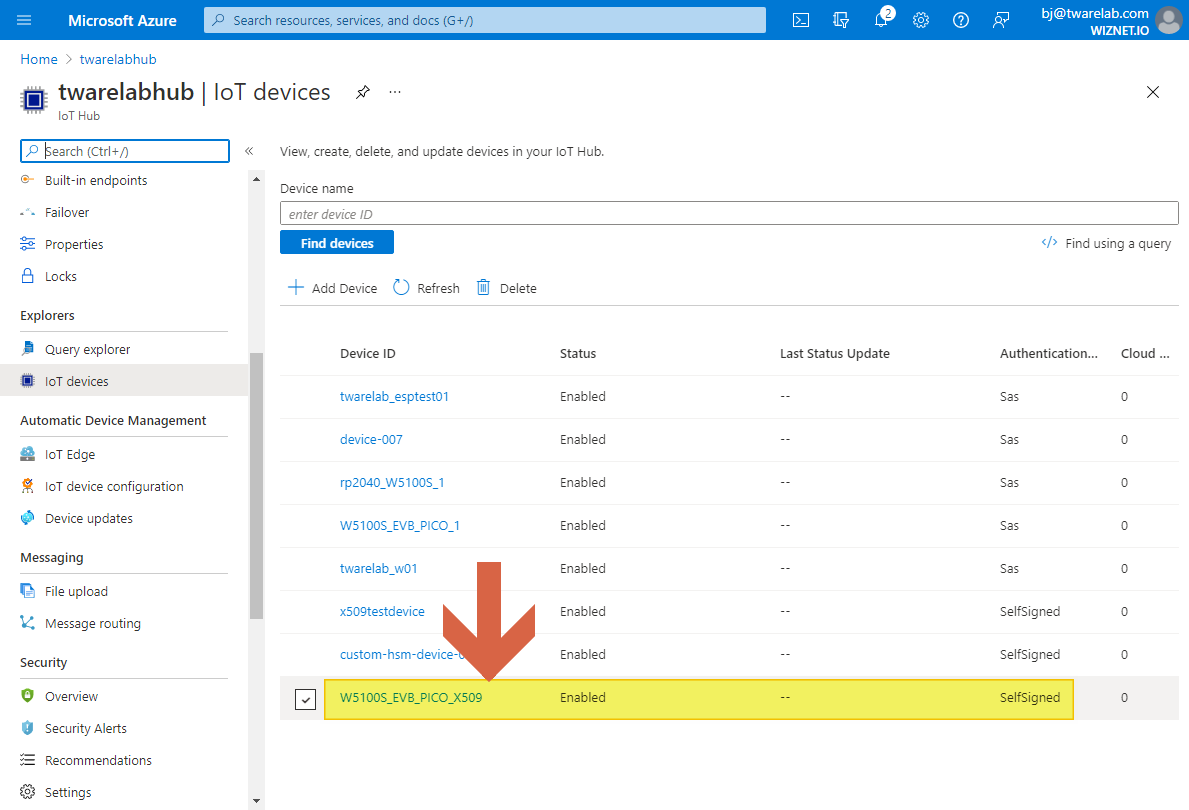Collapse the left navigation menu
This screenshot has height=810, width=1189.
click(249, 151)
